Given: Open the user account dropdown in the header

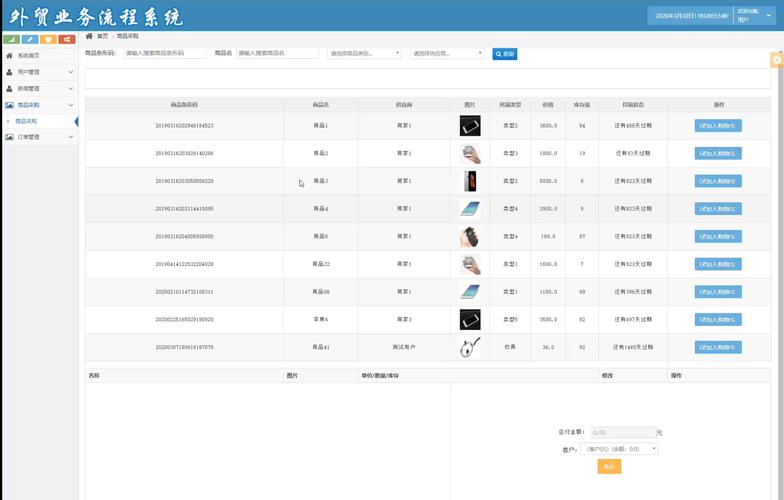Looking at the screenshot, I should 754,16.
